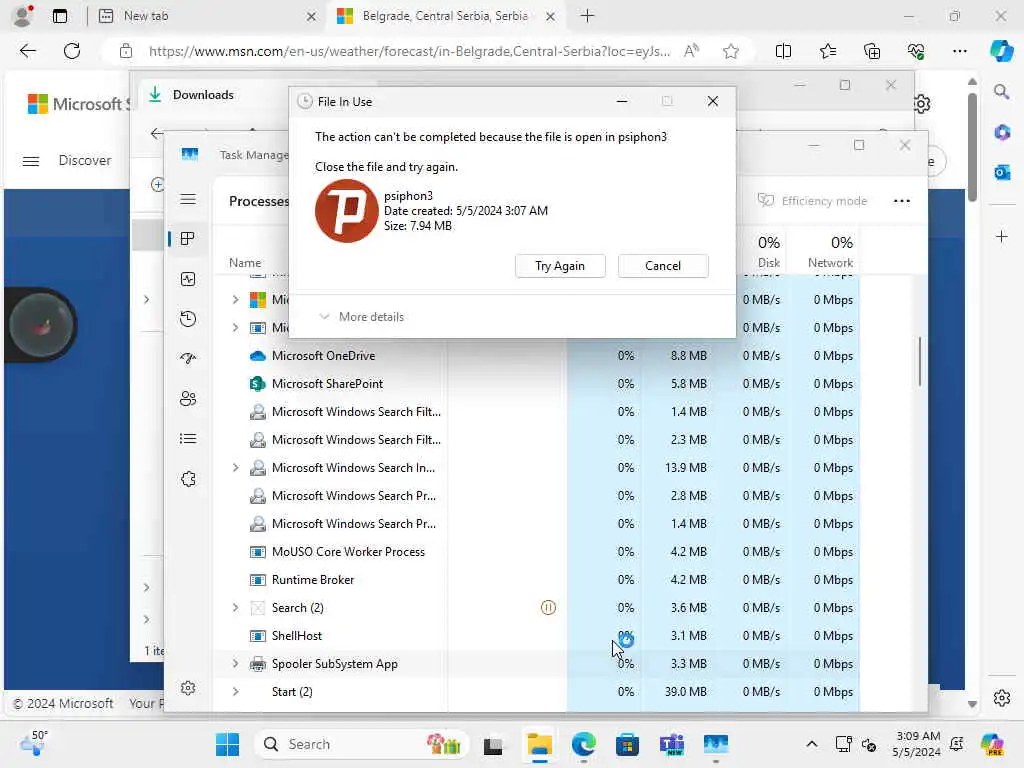
Task: Select ShellHost process row
Action: click(x=537, y=636)
